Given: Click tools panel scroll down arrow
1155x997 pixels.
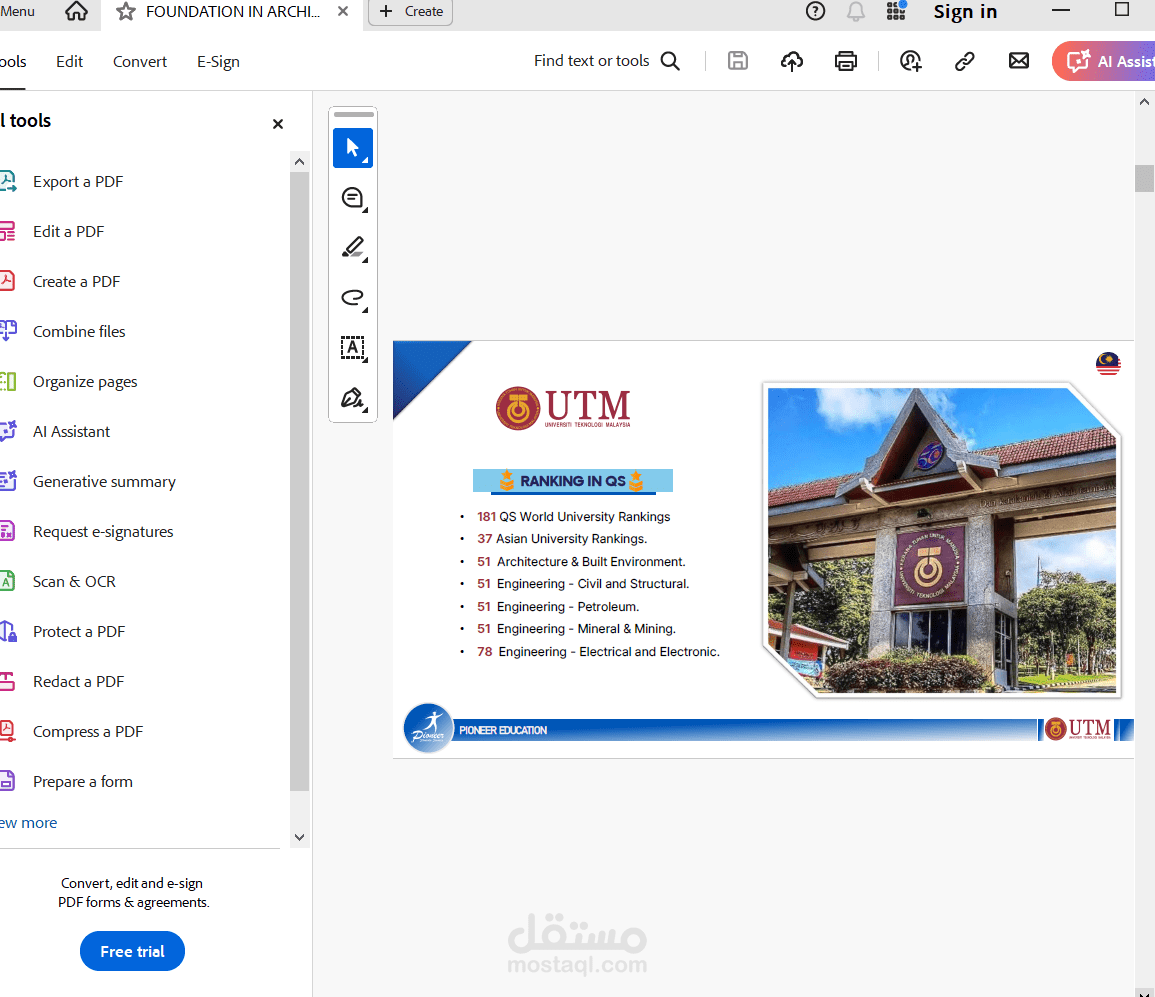Looking at the screenshot, I should tap(299, 837).
